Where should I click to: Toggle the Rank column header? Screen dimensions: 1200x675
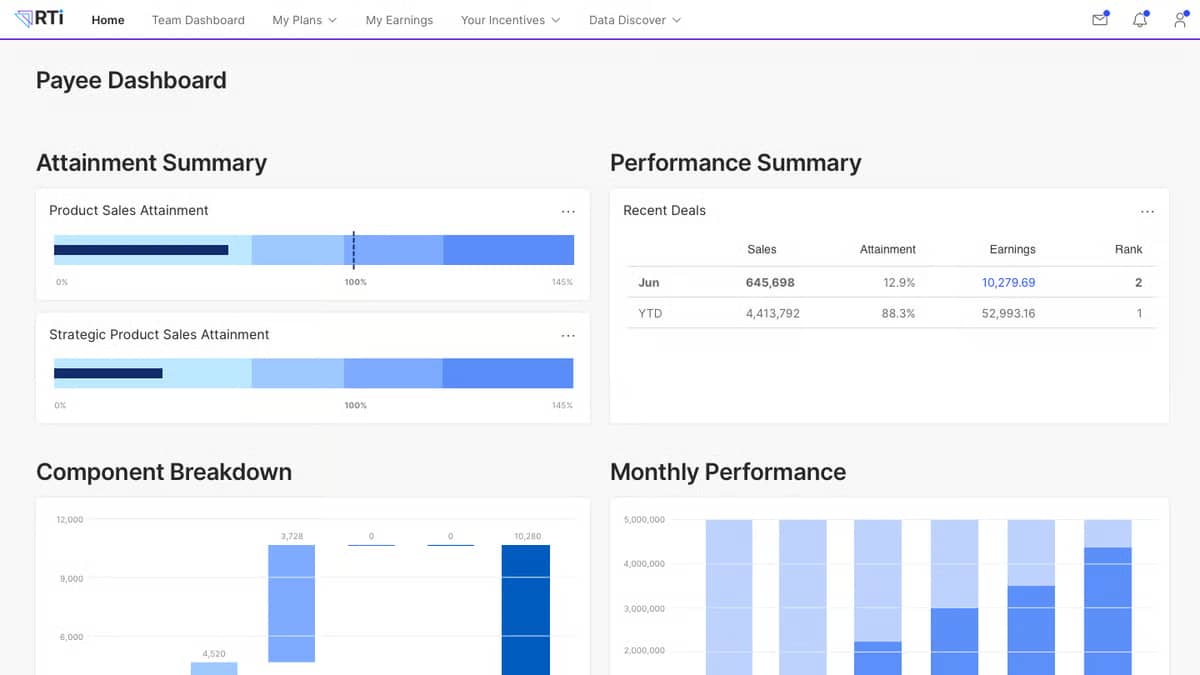click(x=1128, y=249)
